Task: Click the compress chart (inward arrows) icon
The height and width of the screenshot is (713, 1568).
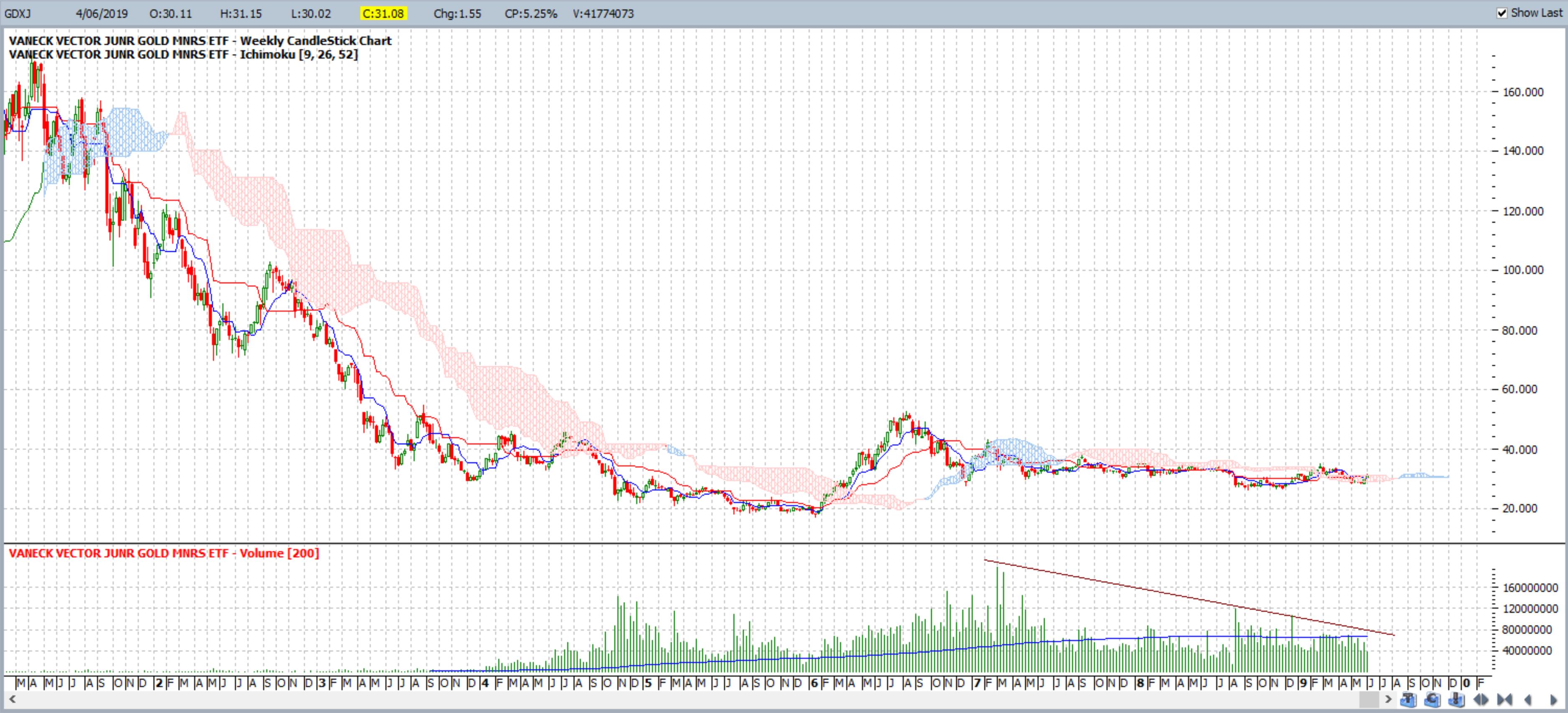Action: 1505,700
